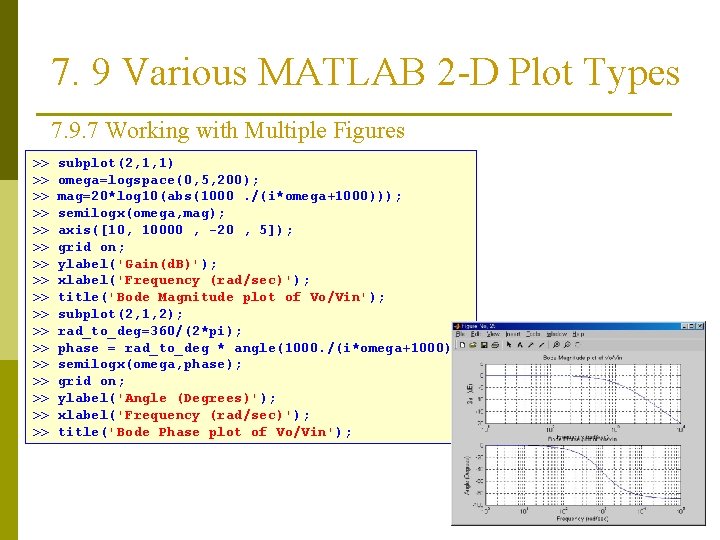Activate the Zoom In magnifier tool
Viewport: 720px width, 540px height.
tap(556, 345)
